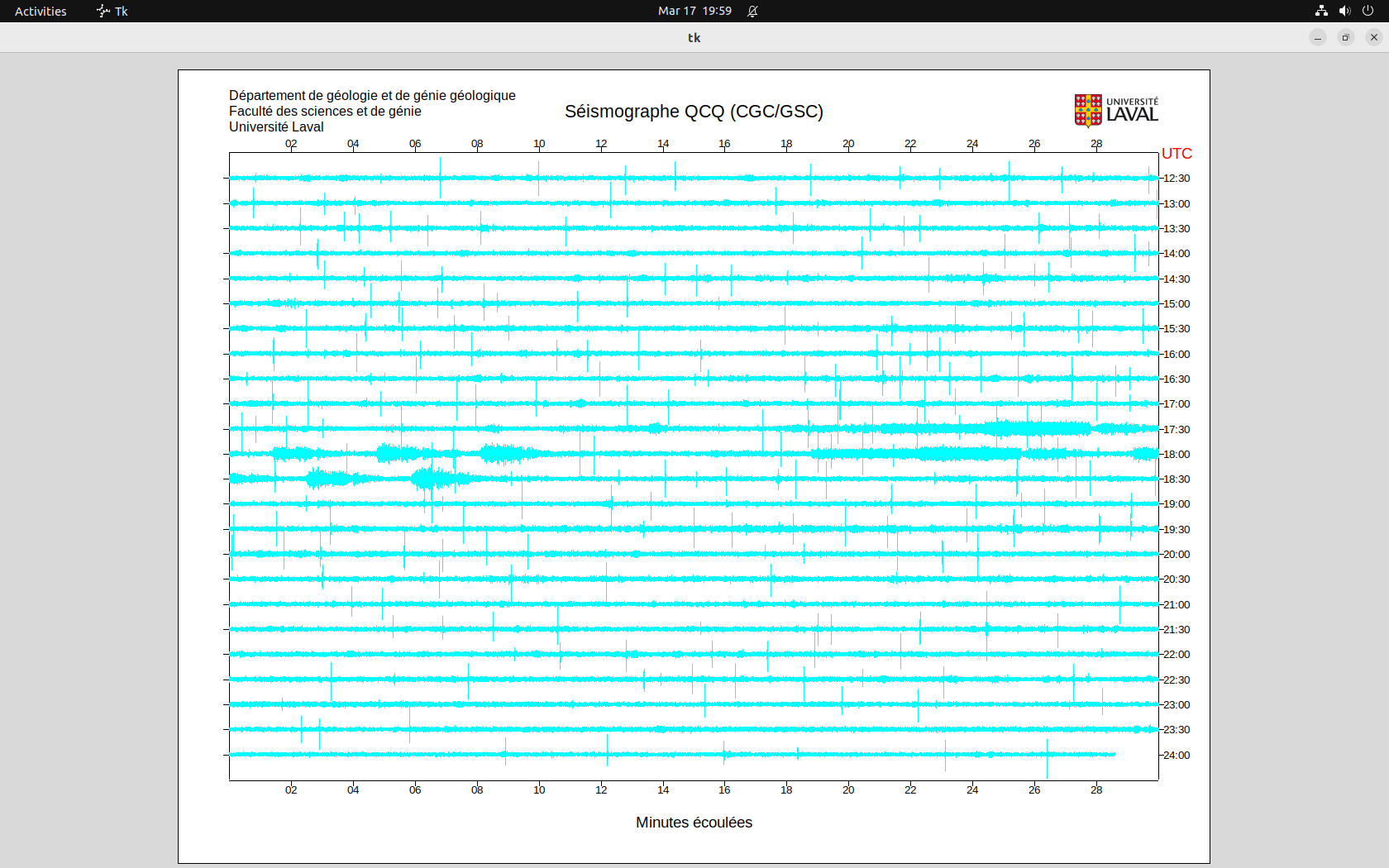Click the Minutes écoulées axis label
The image size is (1389, 868).
point(694,823)
